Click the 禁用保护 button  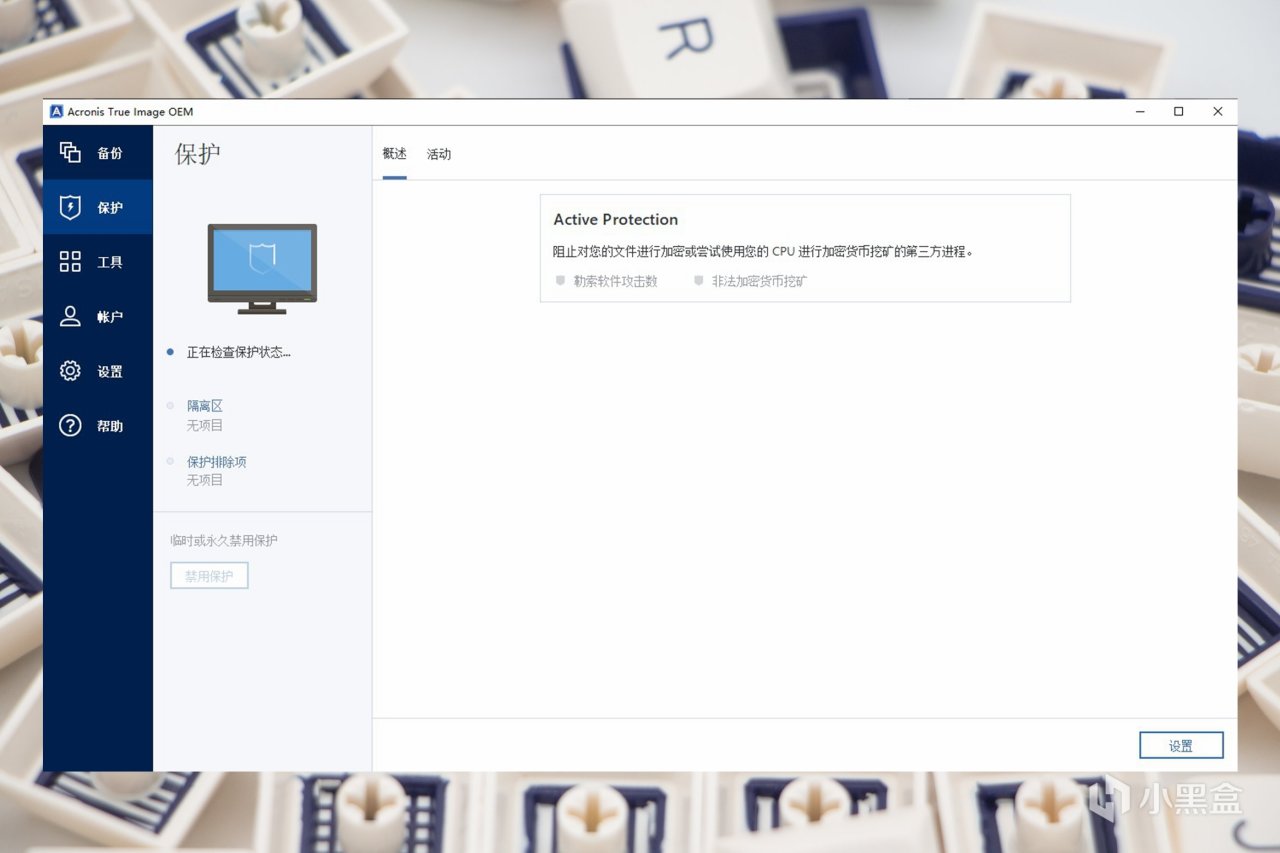click(209, 576)
